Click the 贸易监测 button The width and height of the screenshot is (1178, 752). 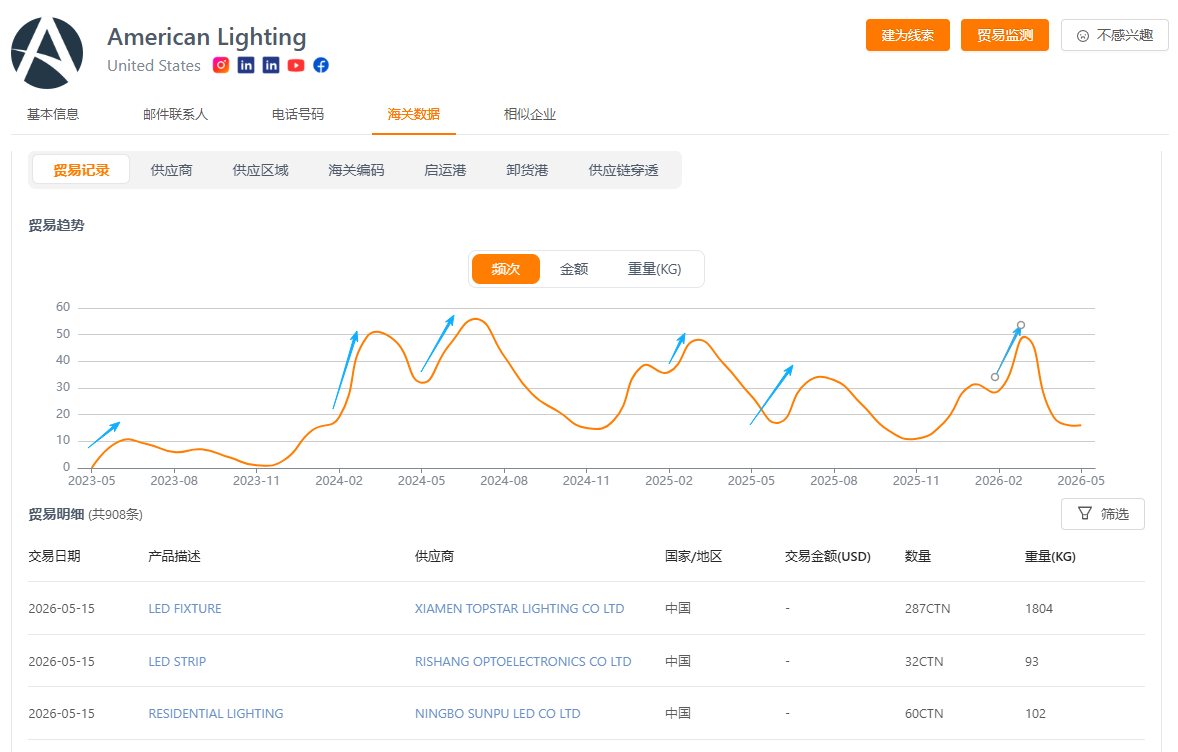tap(1004, 35)
